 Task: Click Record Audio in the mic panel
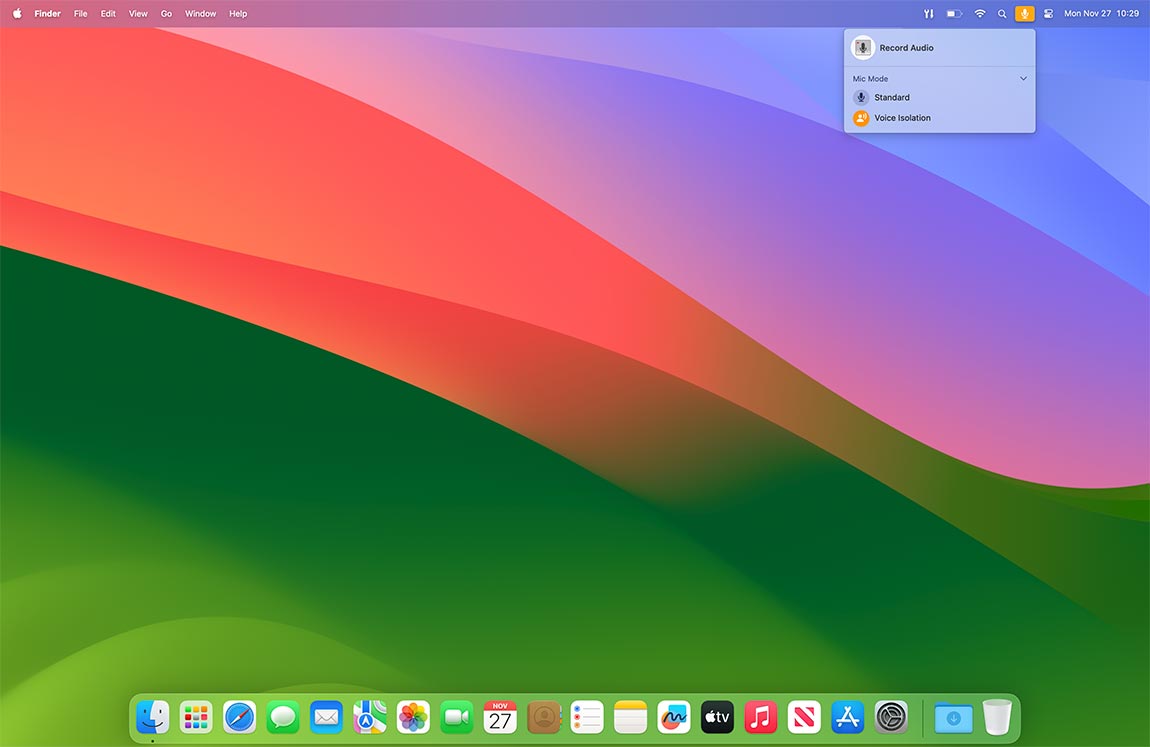[906, 47]
